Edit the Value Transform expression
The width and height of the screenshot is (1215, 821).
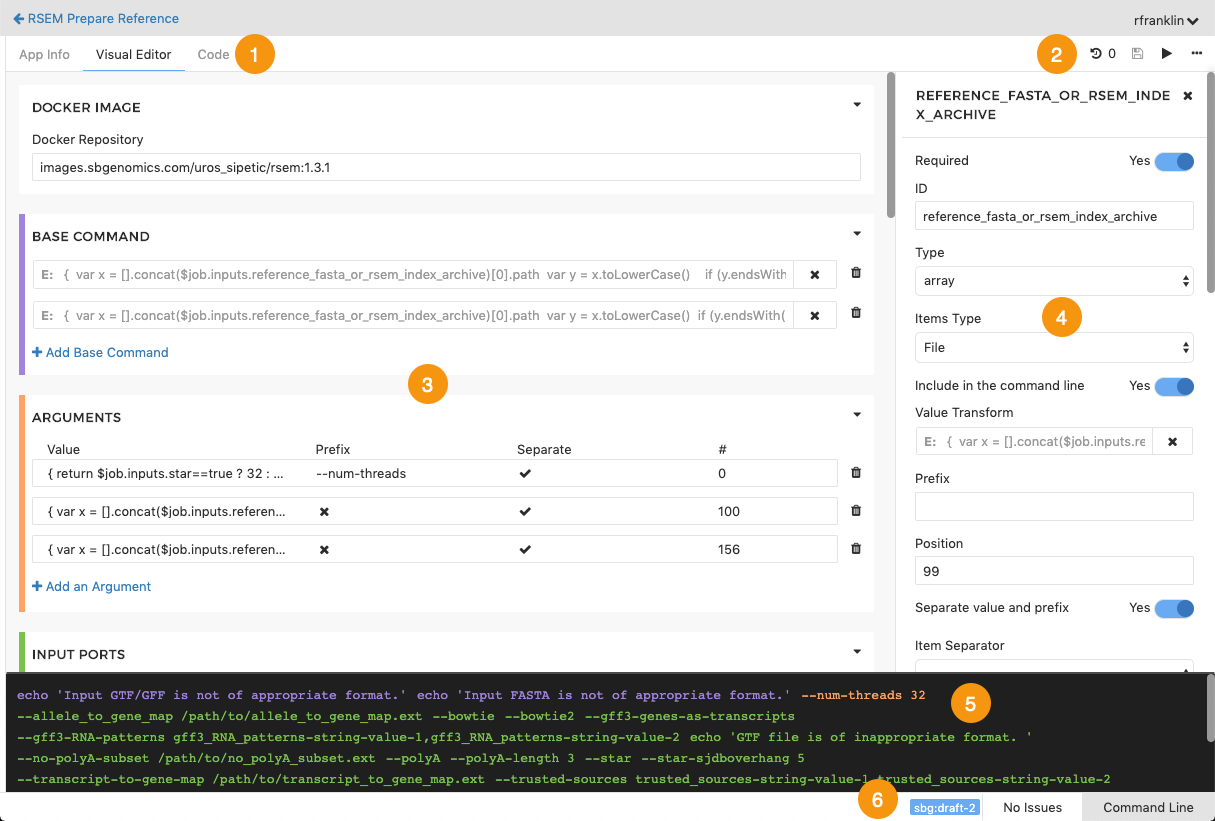pos(1034,441)
